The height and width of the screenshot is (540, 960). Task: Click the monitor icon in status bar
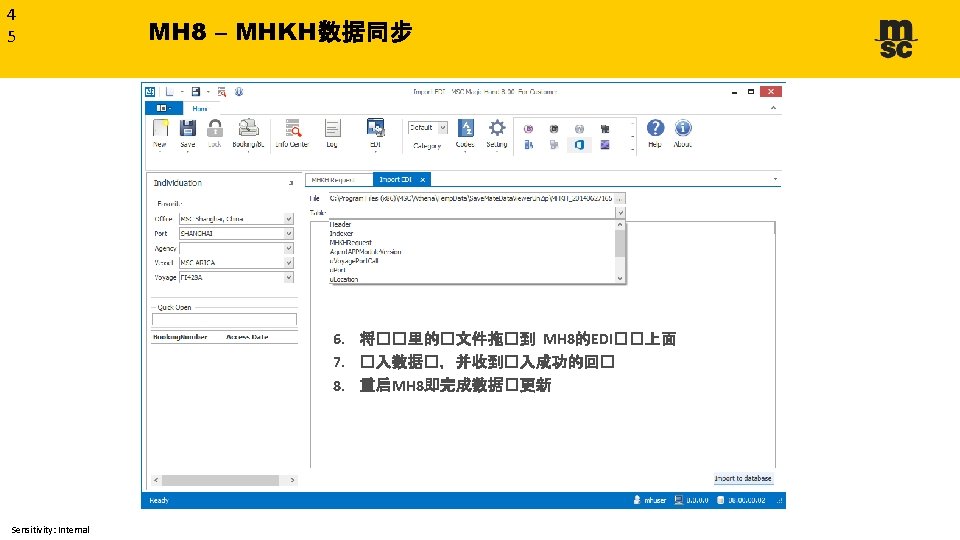coord(678,500)
